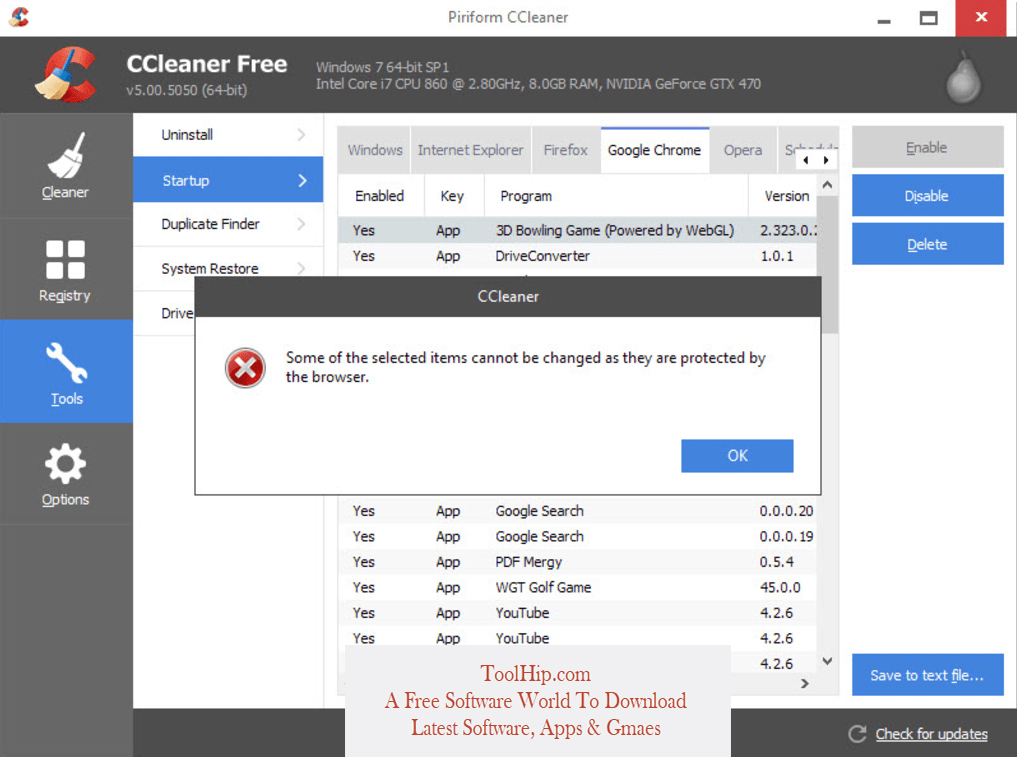1017x757 pixels.
Task: Open the Duplicate Finder tool
Action: point(228,224)
